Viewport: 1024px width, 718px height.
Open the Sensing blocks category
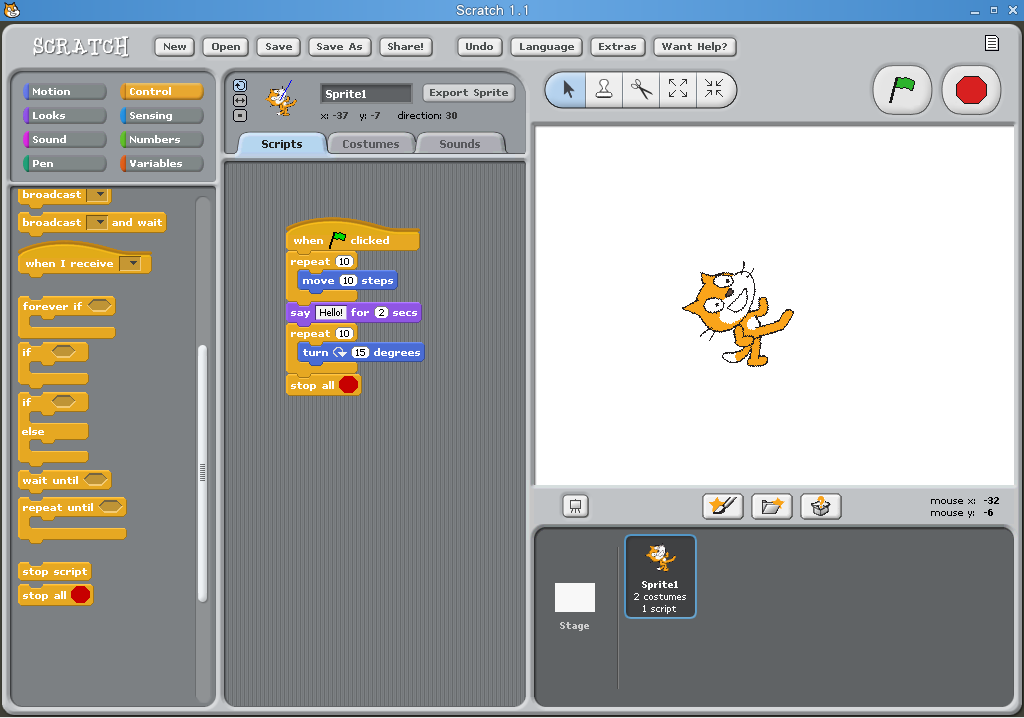pos(161,116)
